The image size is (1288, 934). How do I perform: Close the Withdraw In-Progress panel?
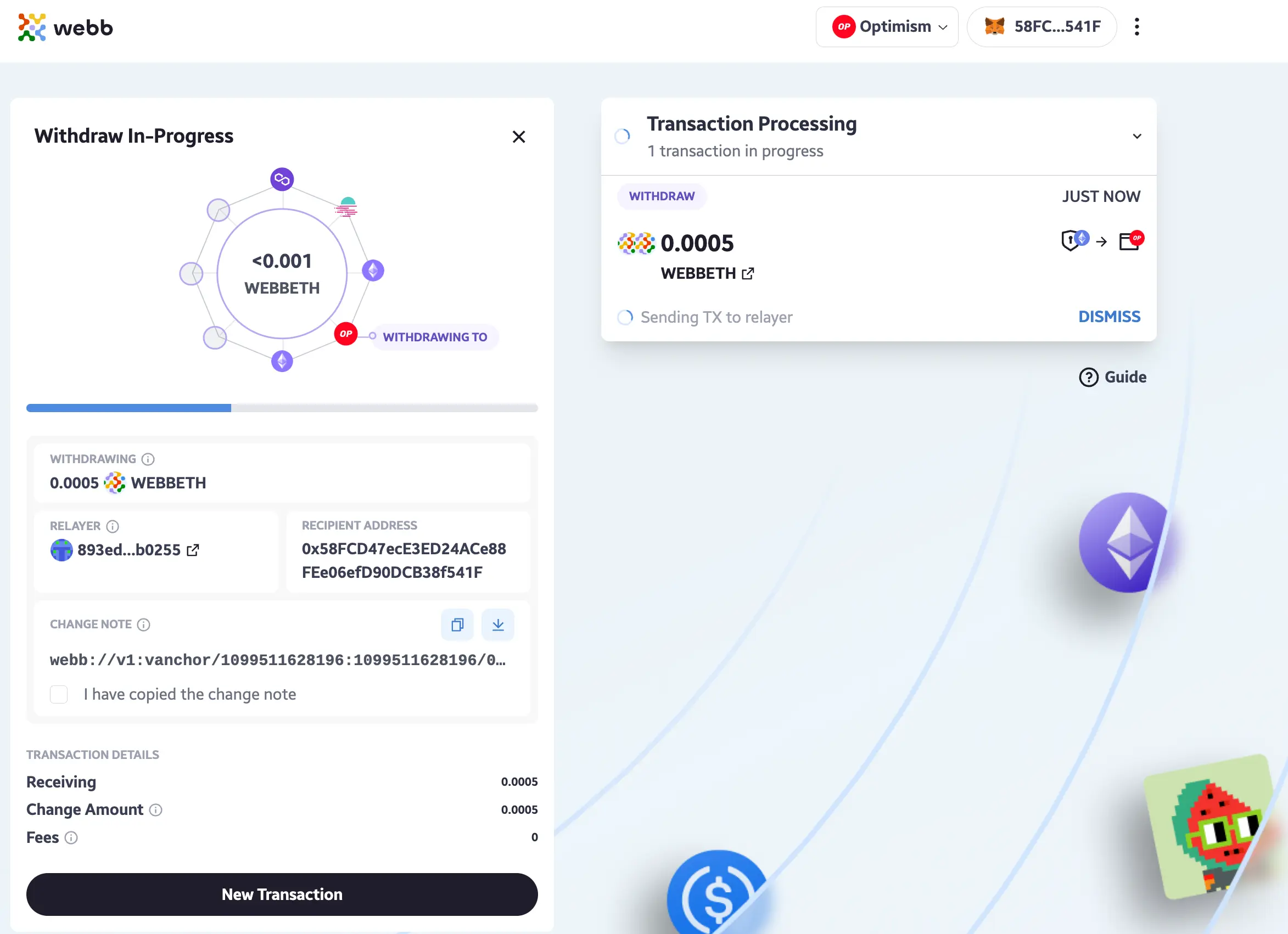pos(519,136)
